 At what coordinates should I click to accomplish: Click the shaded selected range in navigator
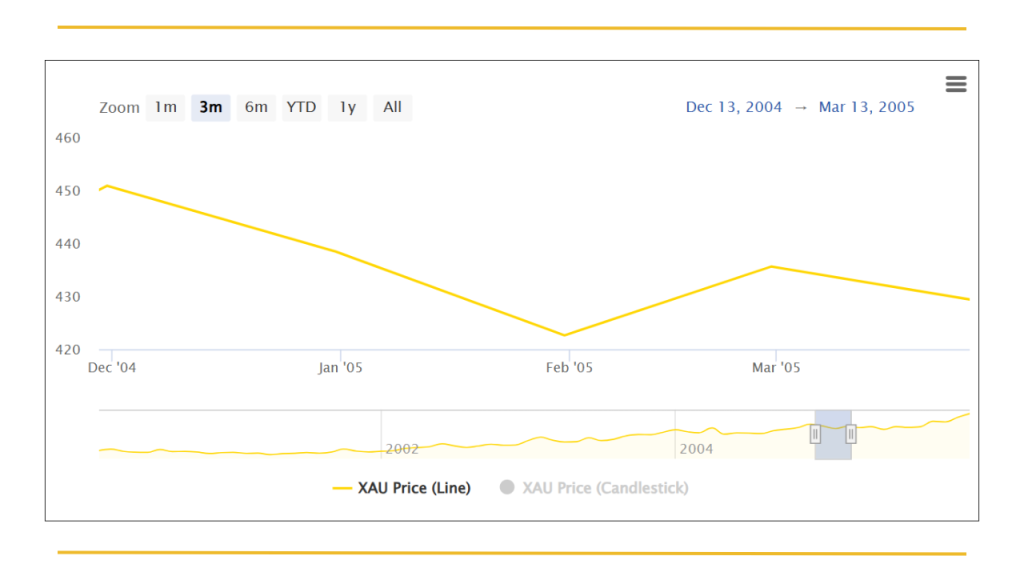pyautogui.click(x=833, y=445)
